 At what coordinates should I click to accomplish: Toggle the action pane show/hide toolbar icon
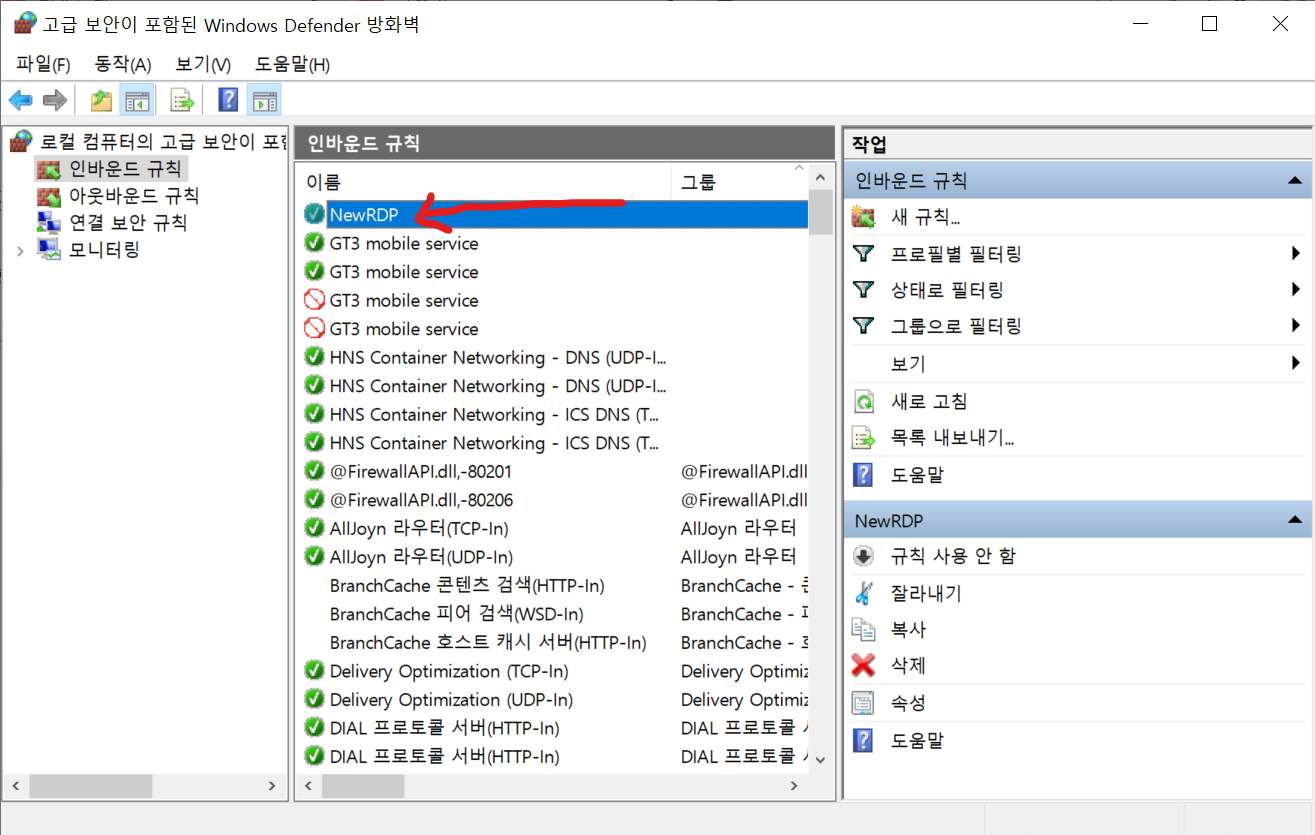coord(264,100)
